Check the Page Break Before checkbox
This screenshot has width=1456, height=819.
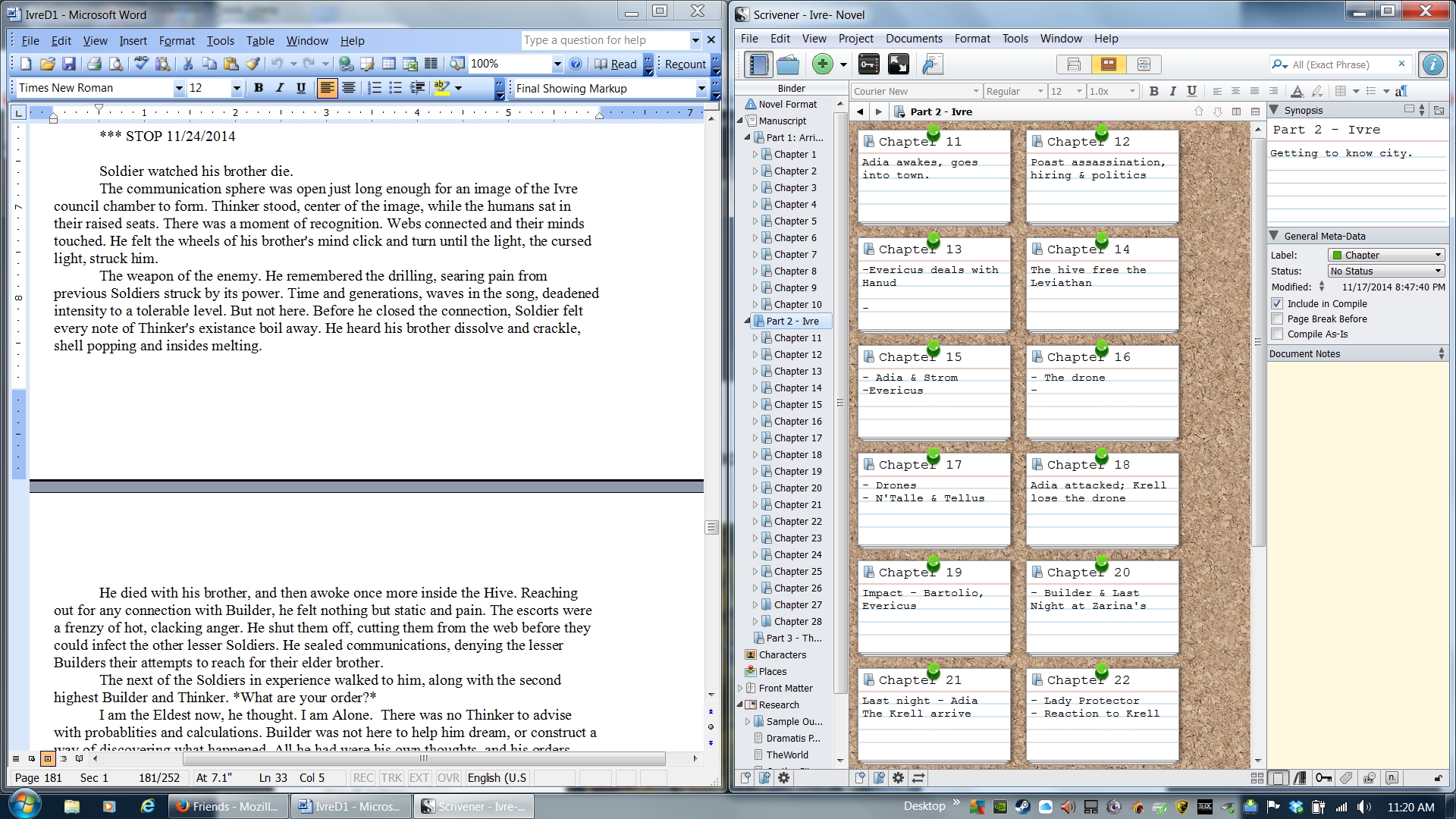coord(1277,319)
